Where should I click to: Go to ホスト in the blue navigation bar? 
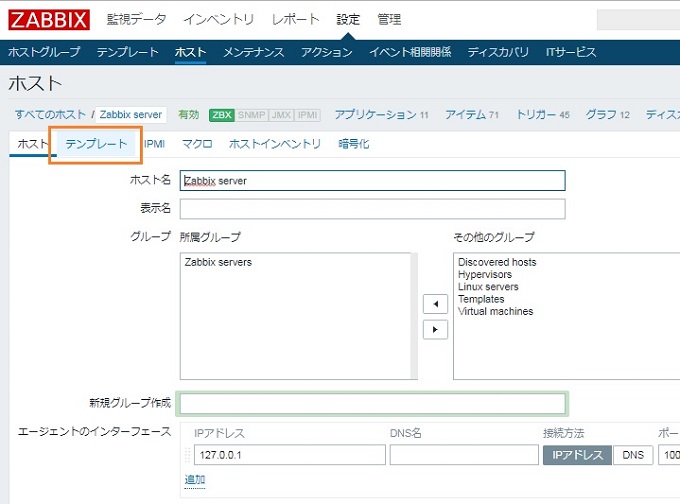[190, 52]
